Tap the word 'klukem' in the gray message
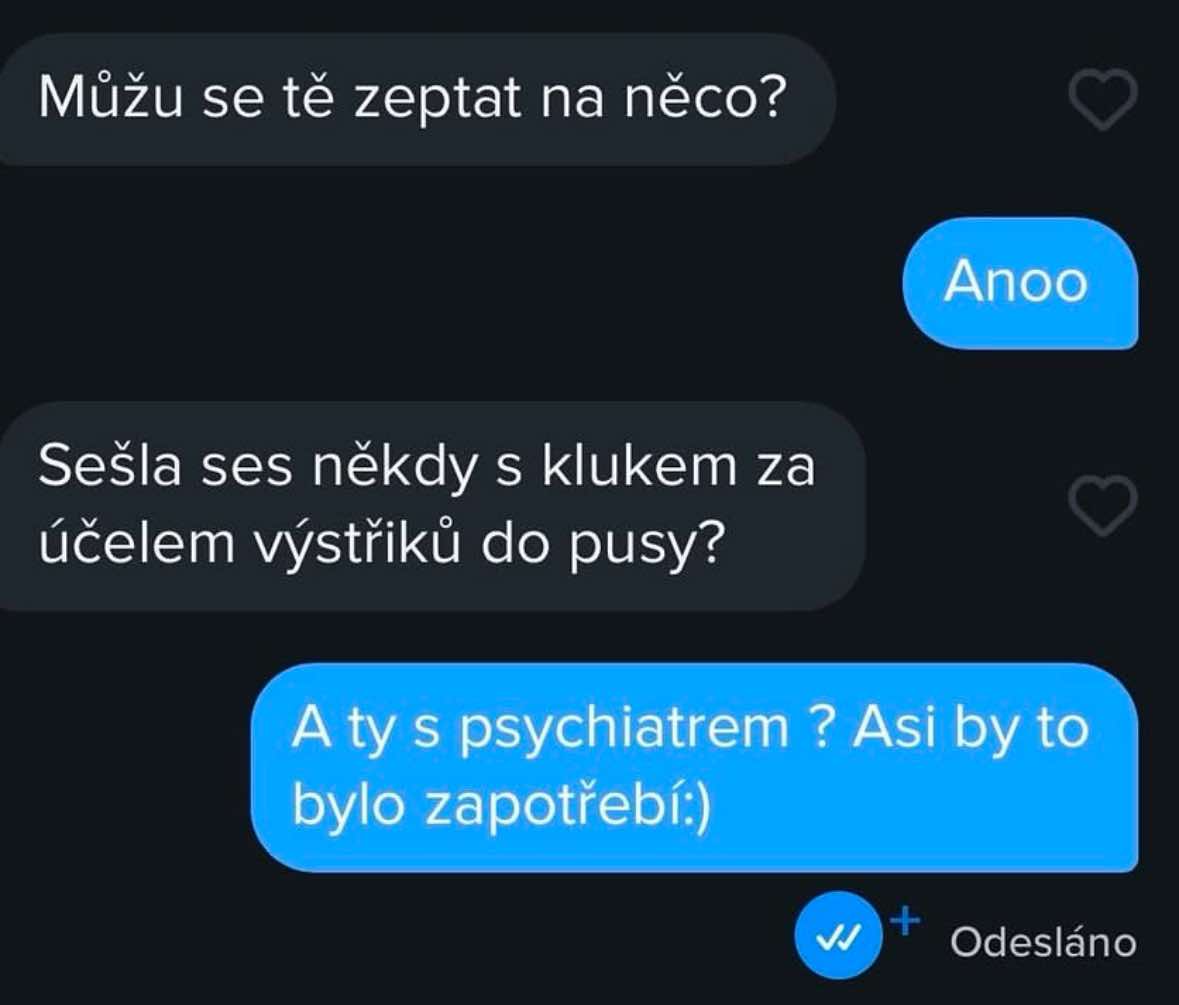This screenshot has height=1005, width=1179. click(x=640, y=466)
